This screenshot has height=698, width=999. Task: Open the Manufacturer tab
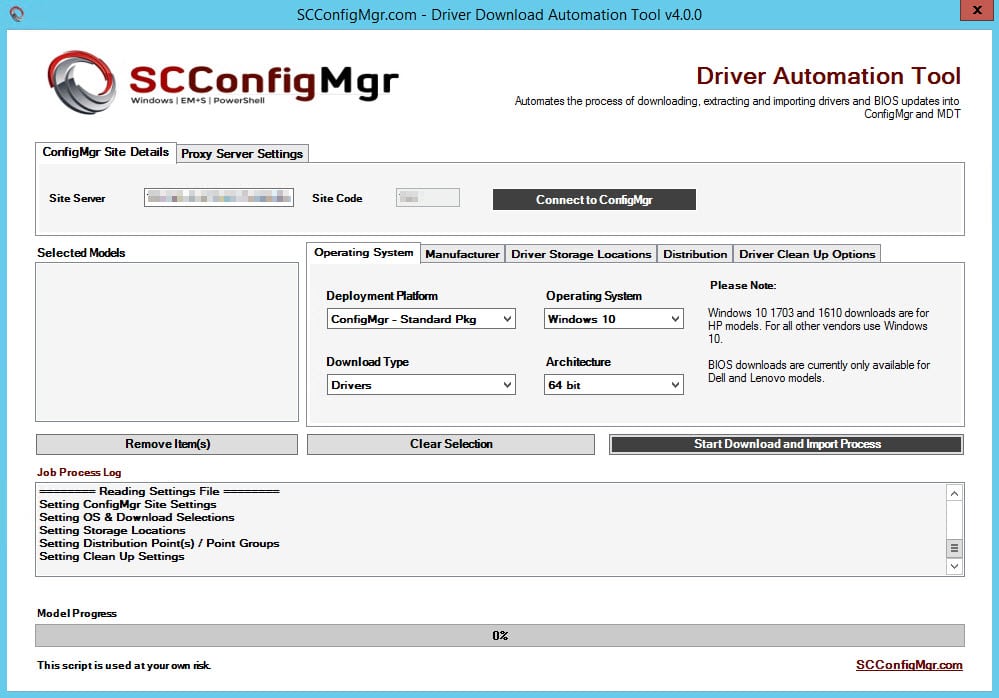coord(463,254)
